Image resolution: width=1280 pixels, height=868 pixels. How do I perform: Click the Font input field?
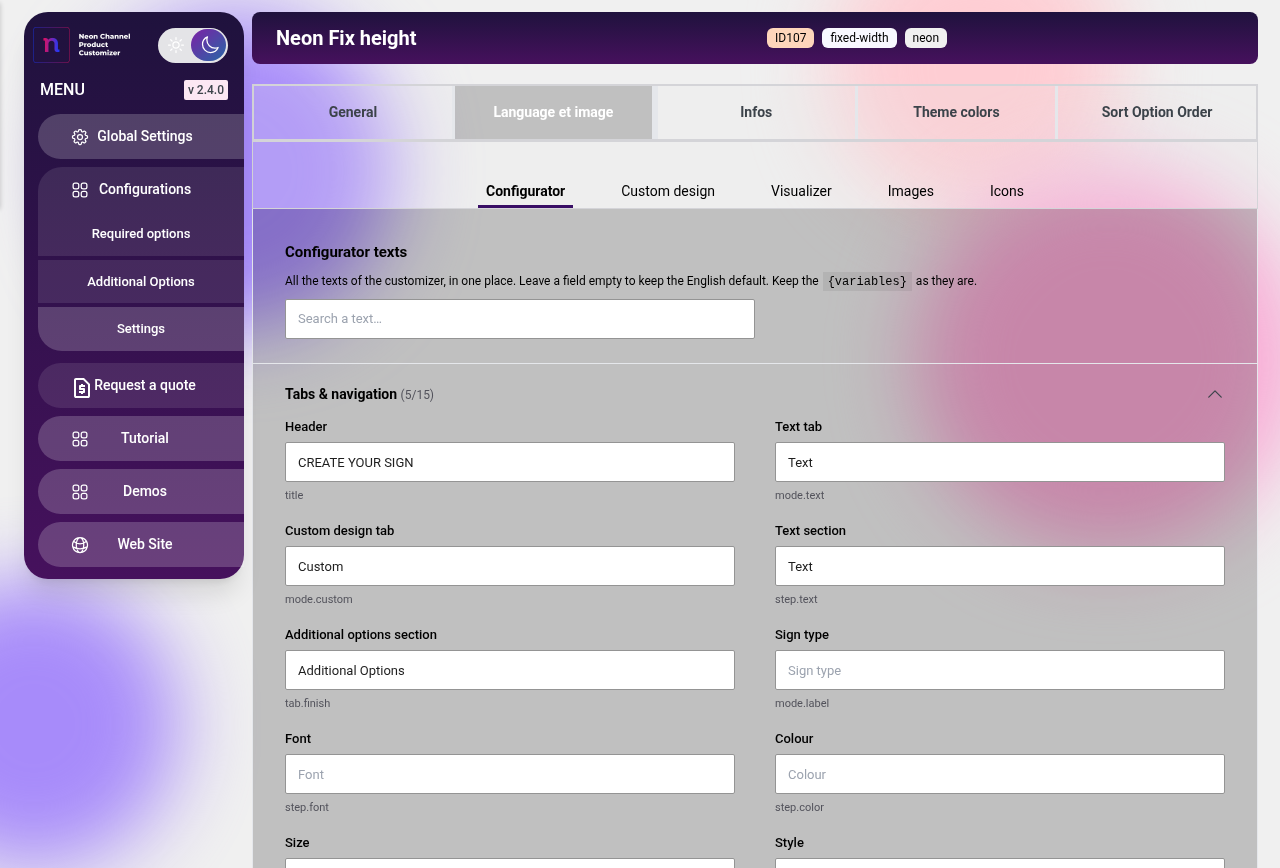pyautogui.click(x=510, y=774)
